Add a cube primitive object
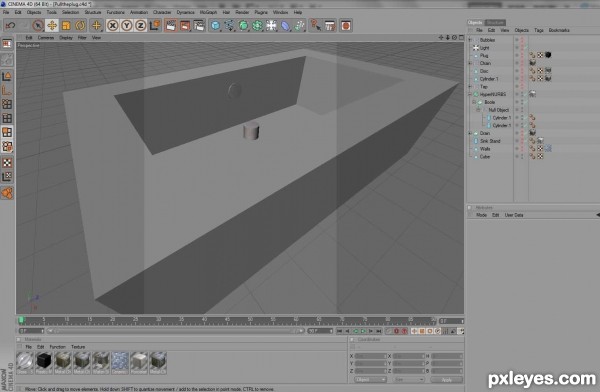 click(x=215, y=26)
